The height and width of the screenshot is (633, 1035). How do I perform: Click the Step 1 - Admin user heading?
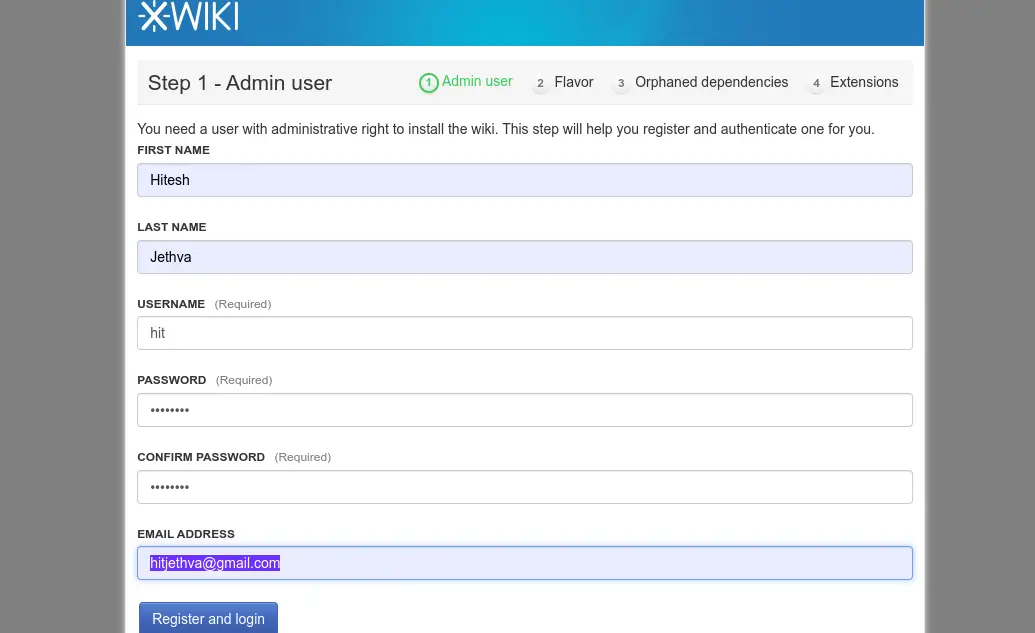240,83
